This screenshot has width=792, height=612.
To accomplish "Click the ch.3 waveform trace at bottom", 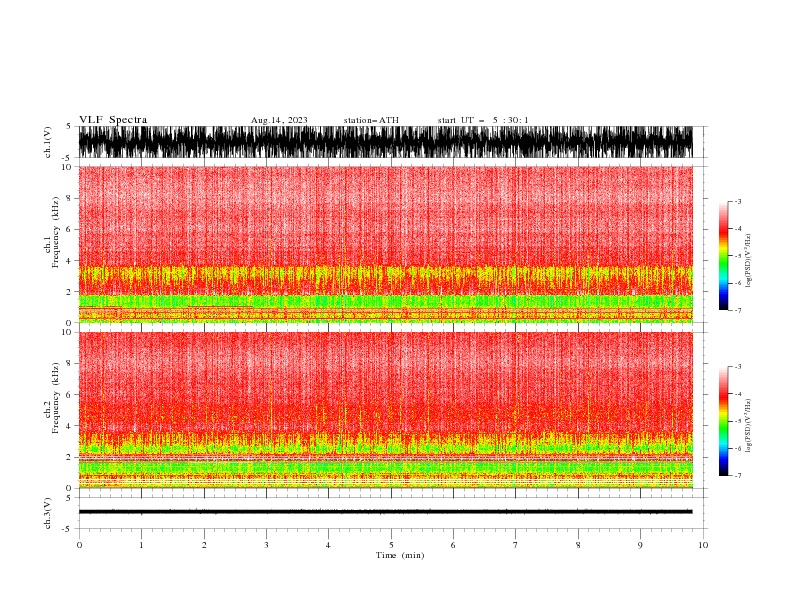I will (x=385, y=512).
